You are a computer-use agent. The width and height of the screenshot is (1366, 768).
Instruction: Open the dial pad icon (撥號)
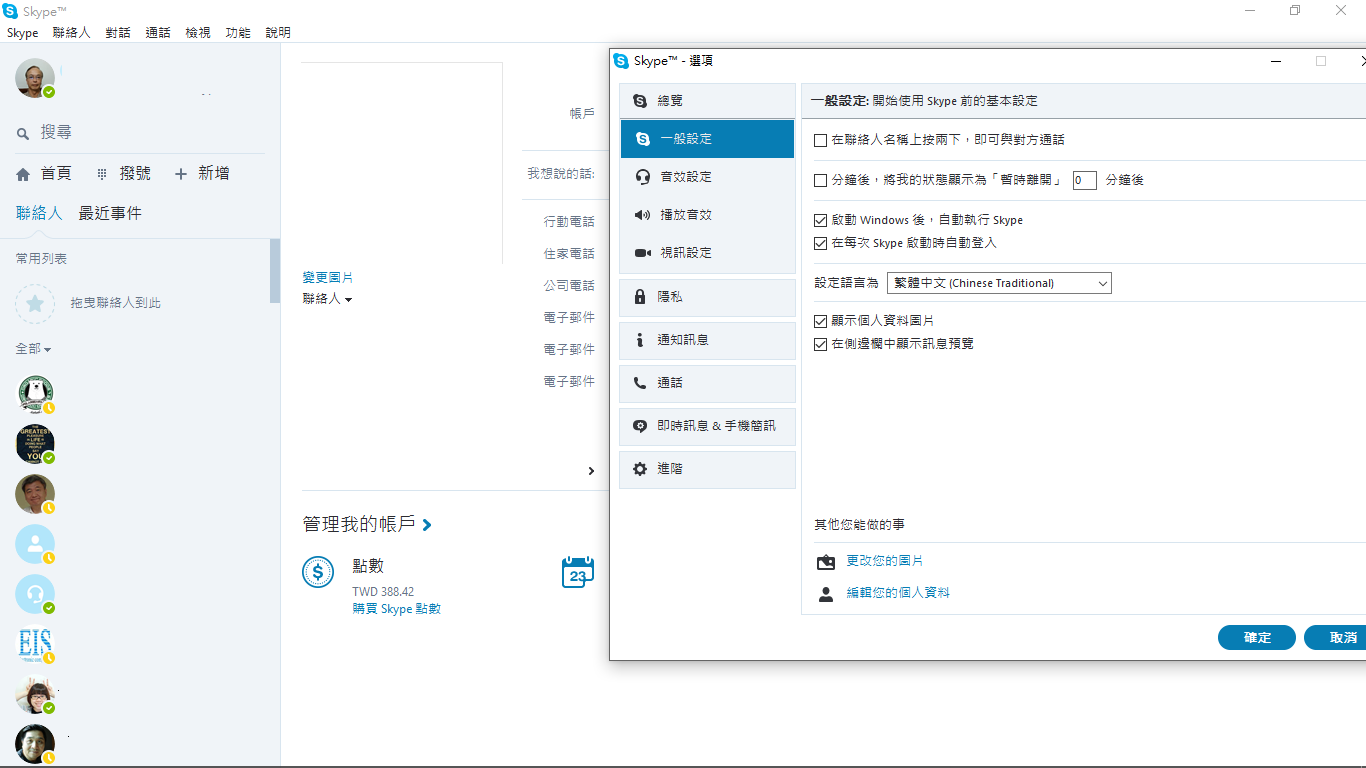pyautogui.click(x=101, y=174)
